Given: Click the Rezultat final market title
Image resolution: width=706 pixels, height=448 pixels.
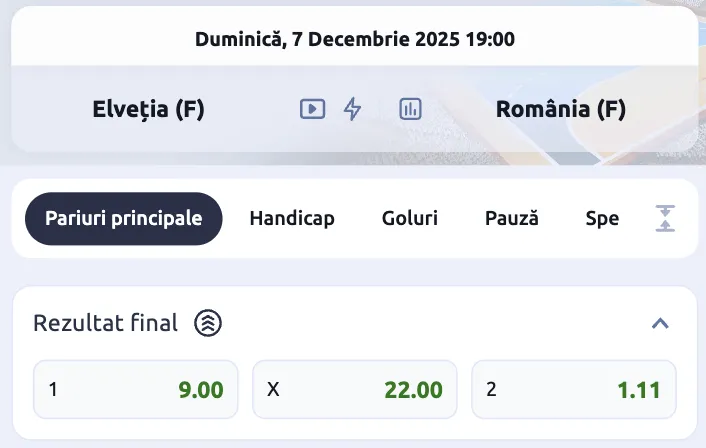Looking at the screenshot, I should pyautogui.click(x=106, y=323).
